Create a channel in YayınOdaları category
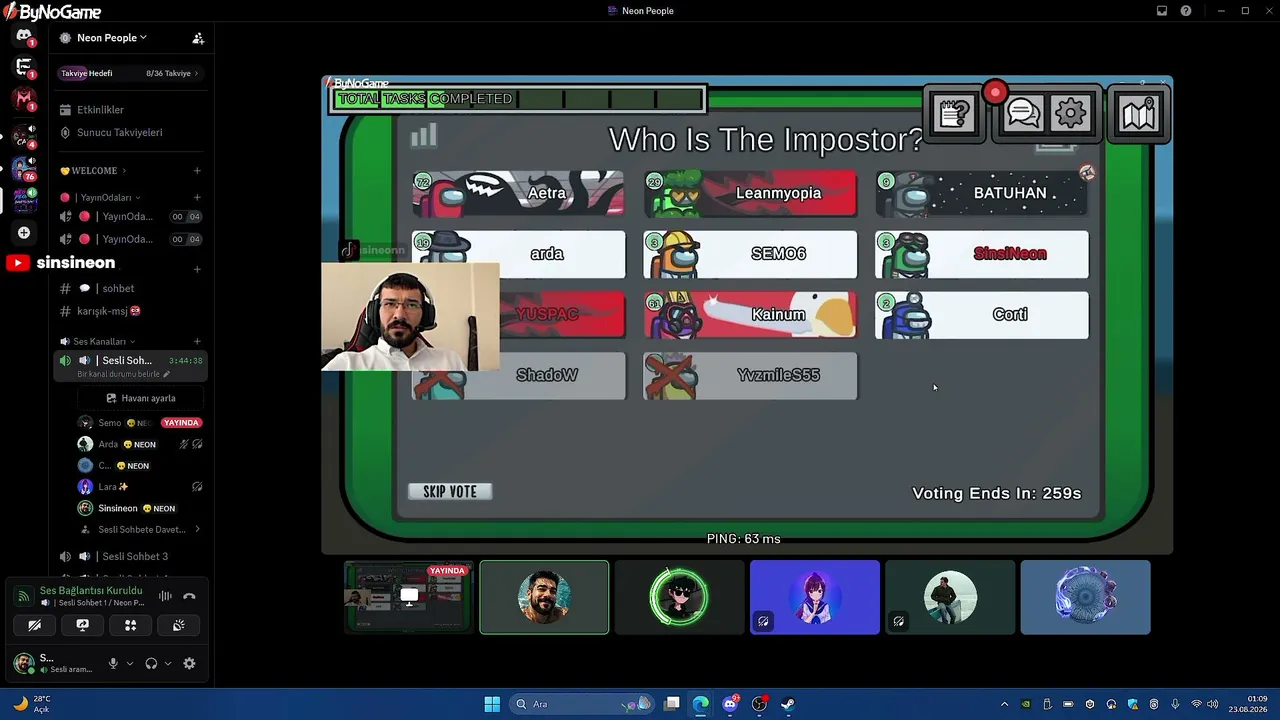 197,198
